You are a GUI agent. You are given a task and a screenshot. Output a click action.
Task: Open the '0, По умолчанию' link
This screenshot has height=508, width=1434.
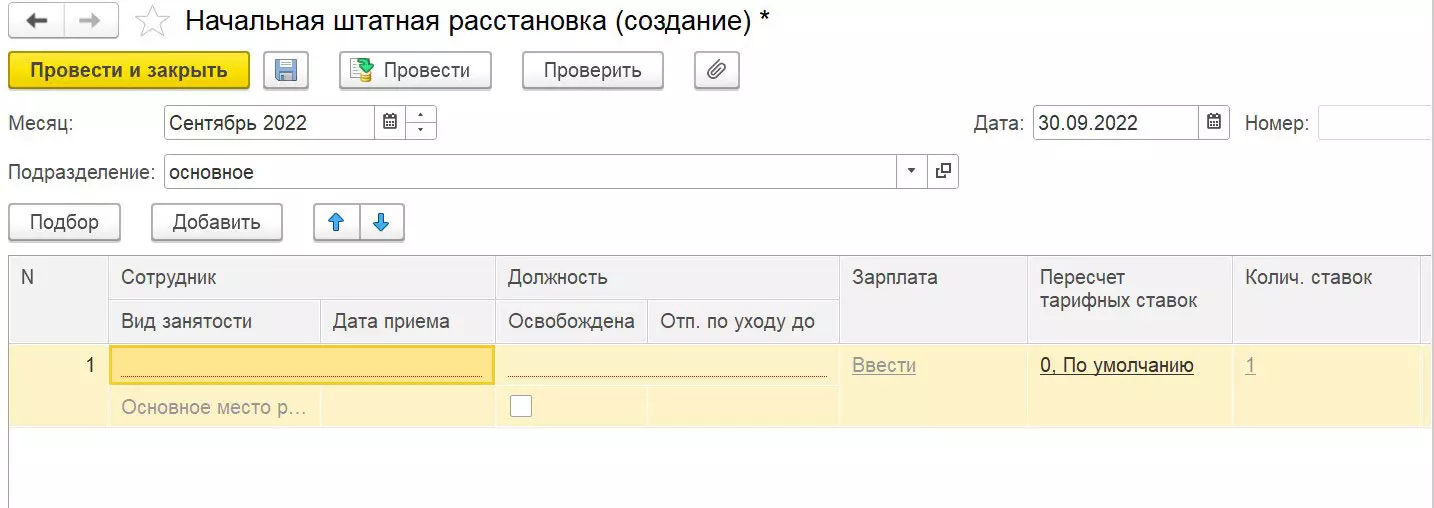click(x=1117, y=366)
